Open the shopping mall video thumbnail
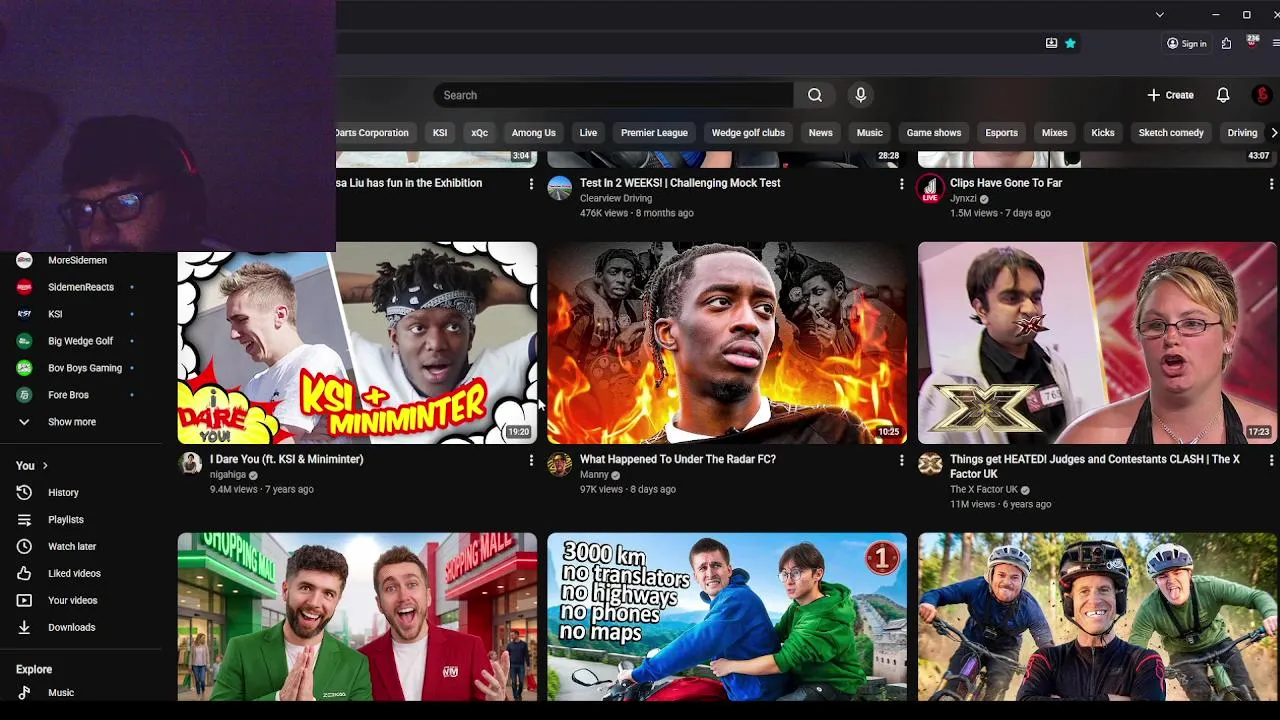This screenshot has width=1280, height=720. point(357,617)
